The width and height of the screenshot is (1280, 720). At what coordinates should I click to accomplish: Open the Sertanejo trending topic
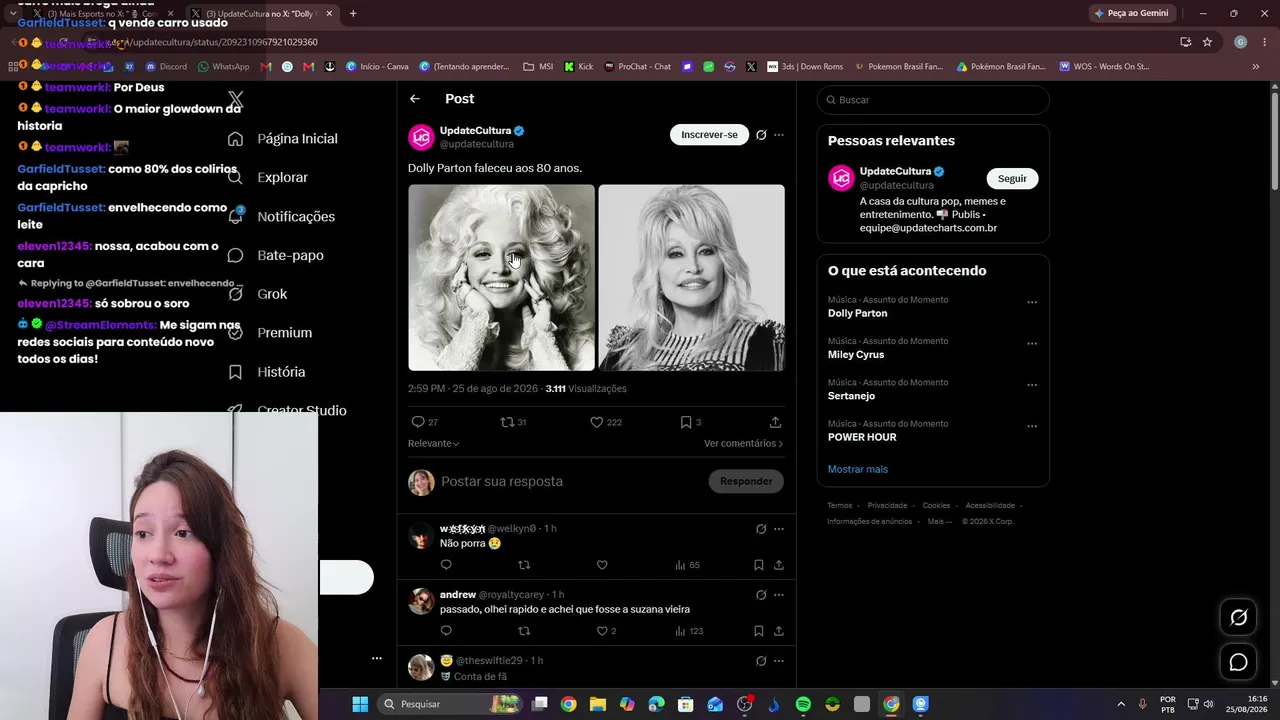851,396
